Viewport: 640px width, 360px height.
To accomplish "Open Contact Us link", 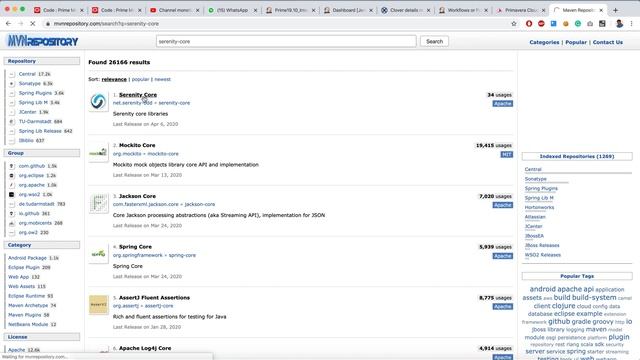I will pos(608,42).
